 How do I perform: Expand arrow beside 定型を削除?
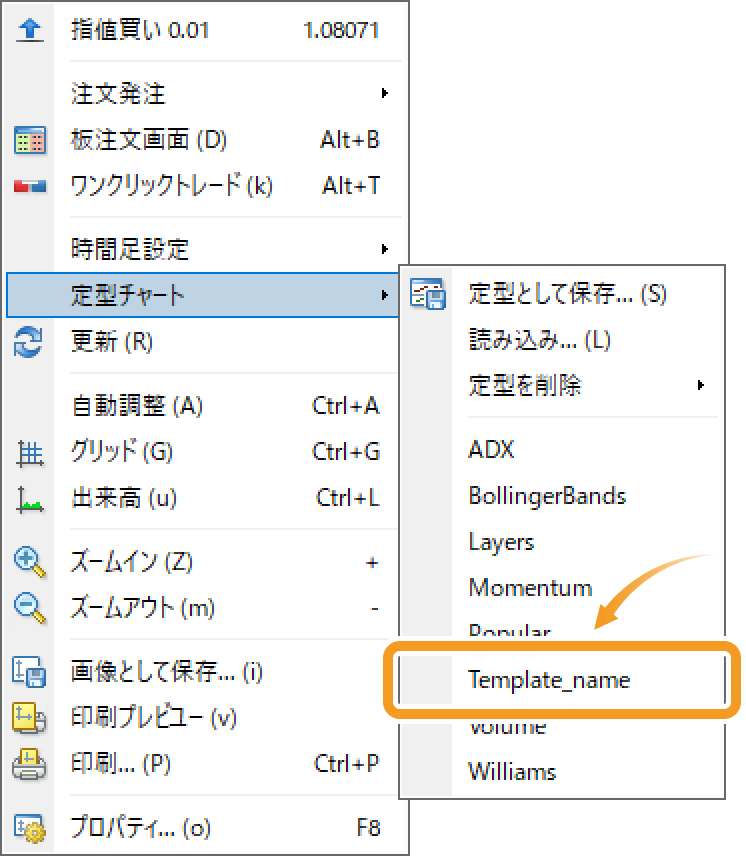pyautogui.click(x=701, y=385)
